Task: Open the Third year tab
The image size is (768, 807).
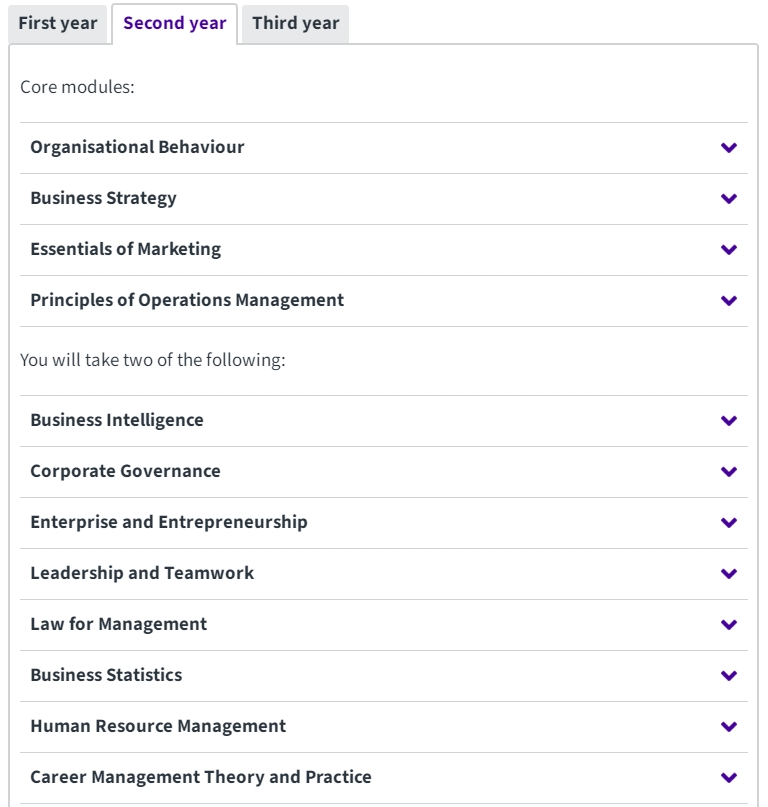Action: point(295,24)
